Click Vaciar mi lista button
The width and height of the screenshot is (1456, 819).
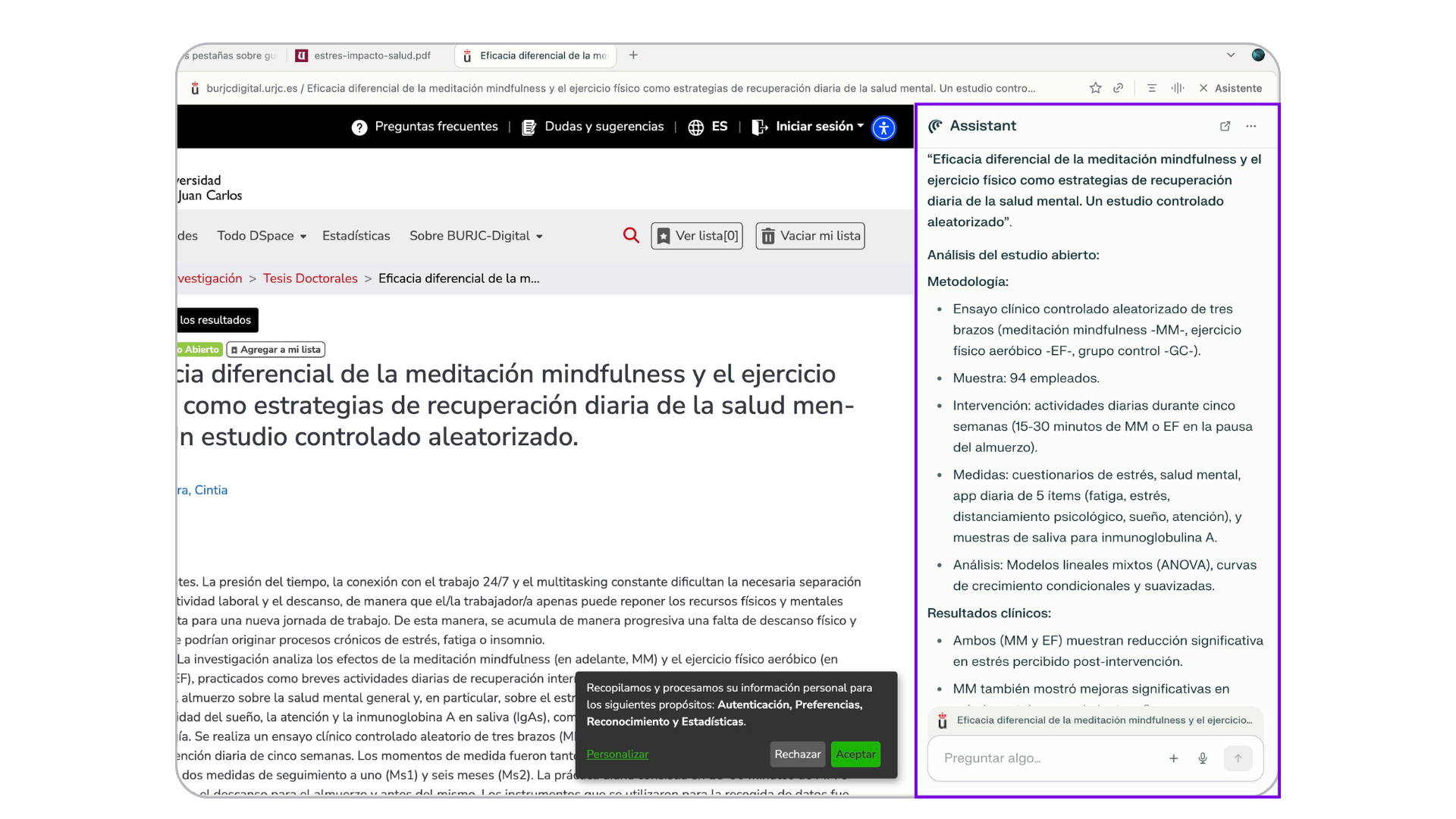(810, 236)
